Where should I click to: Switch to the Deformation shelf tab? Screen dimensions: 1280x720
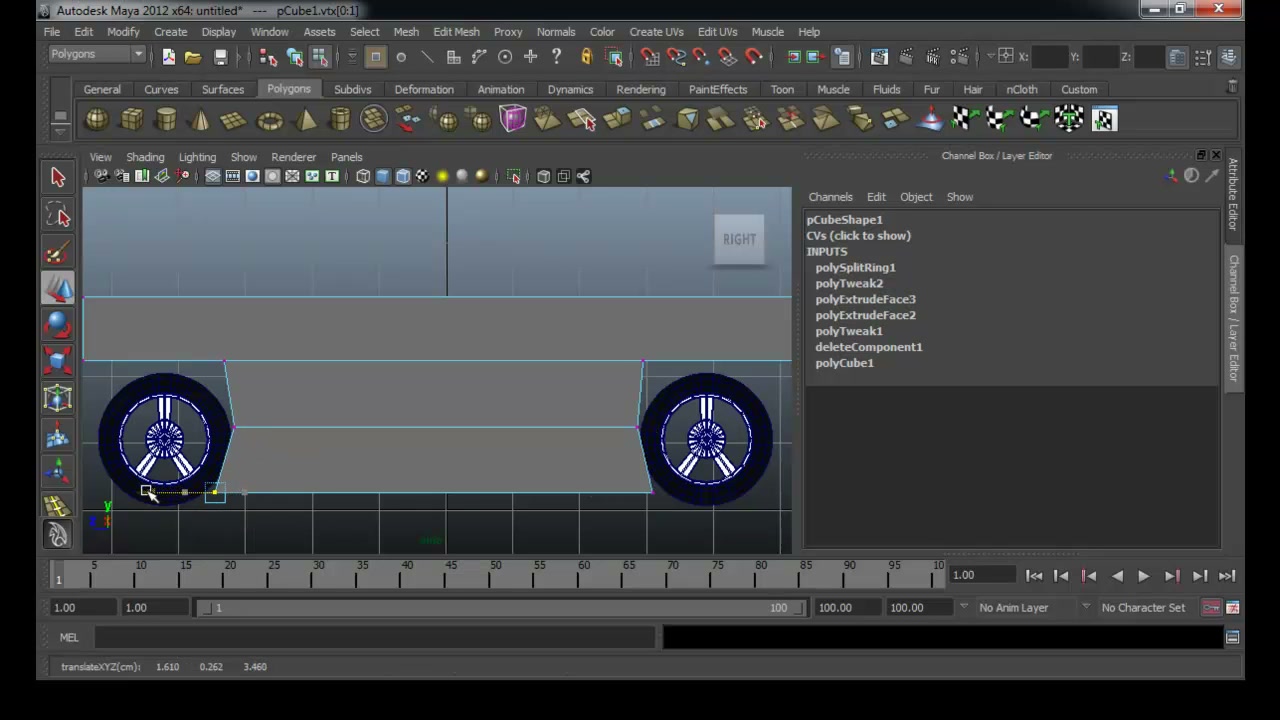click(x=424, y=89)
